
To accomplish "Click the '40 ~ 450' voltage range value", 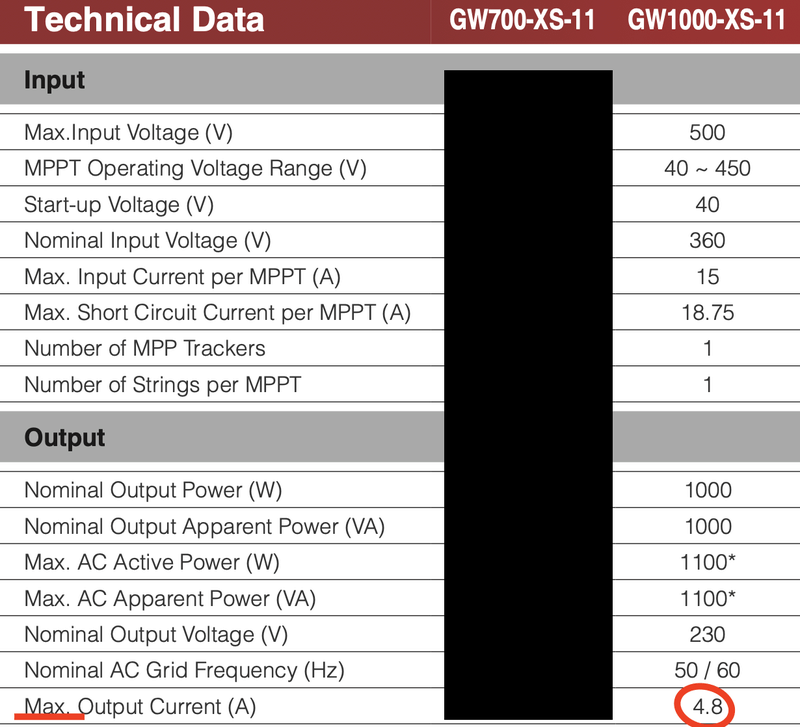I will tap(707, 168).
